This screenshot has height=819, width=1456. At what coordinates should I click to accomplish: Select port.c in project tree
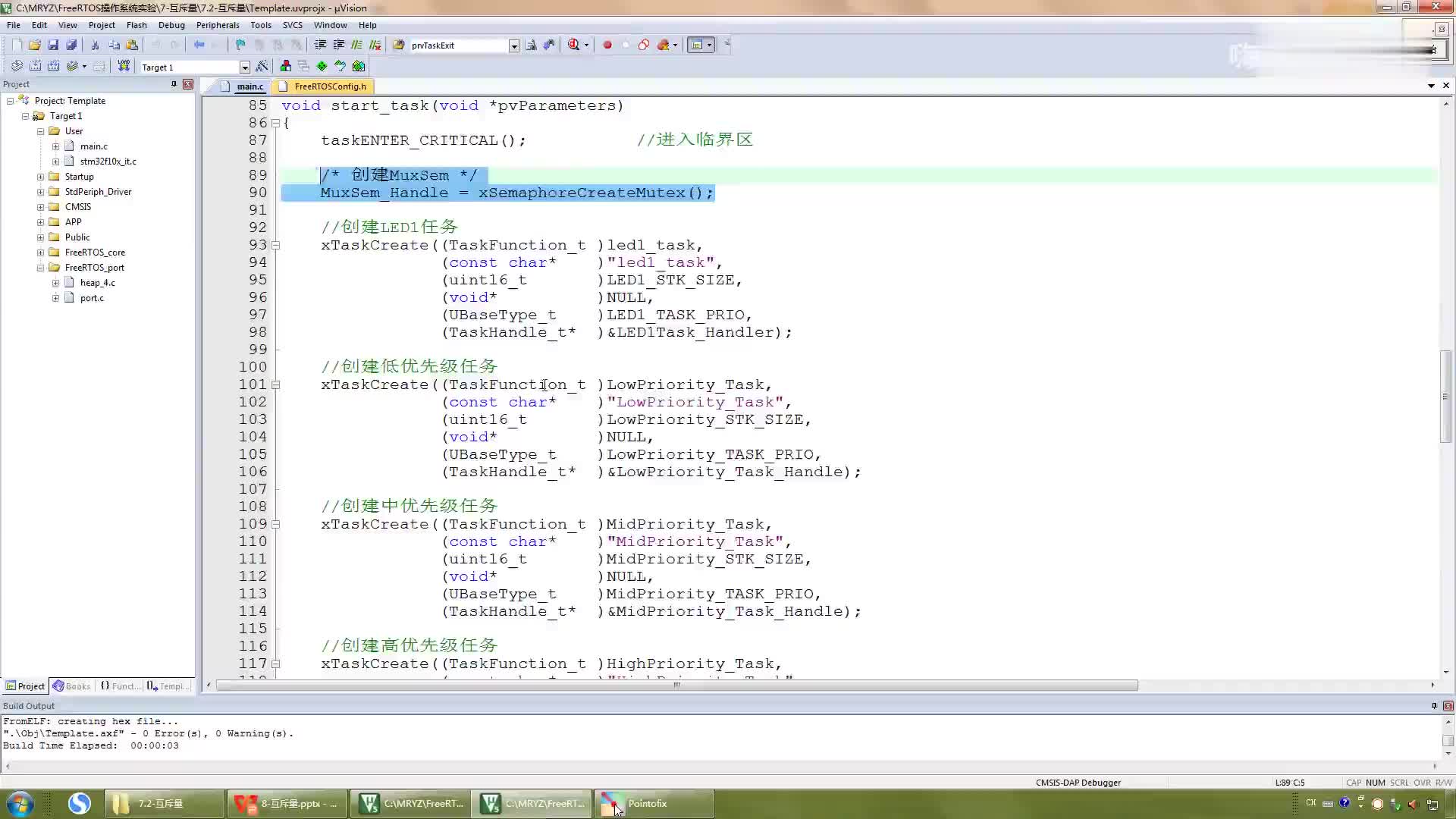point(92,298)
